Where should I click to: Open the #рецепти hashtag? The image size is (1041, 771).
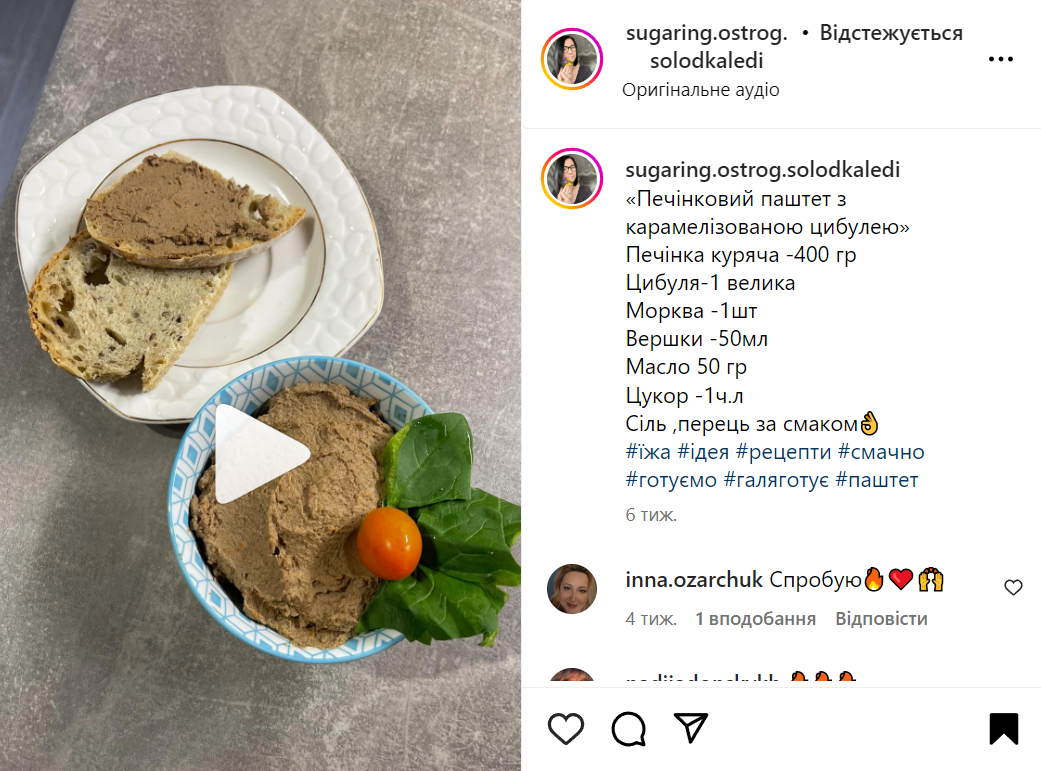[783, 452]
